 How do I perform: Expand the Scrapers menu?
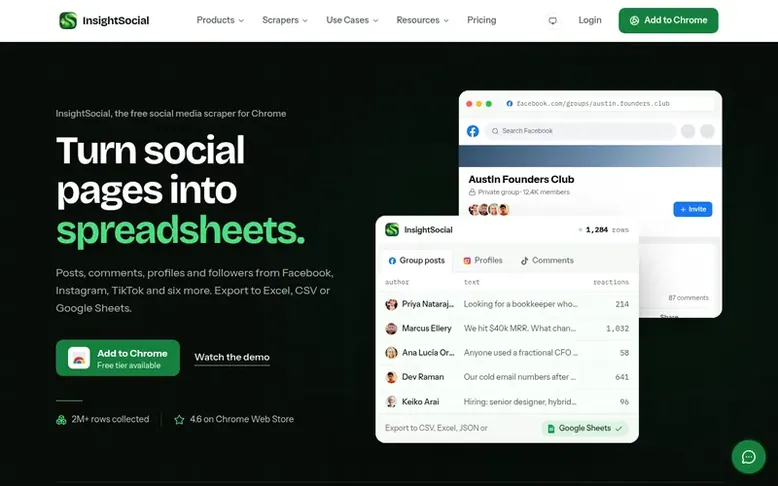[x=285, y=20]
